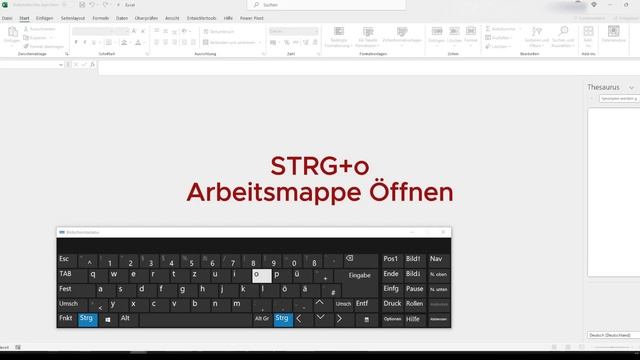Open the Deutsch language dropdown in Thesaurus pane
The width and height of the screenshot is (640, 360).
coord(613,335)
